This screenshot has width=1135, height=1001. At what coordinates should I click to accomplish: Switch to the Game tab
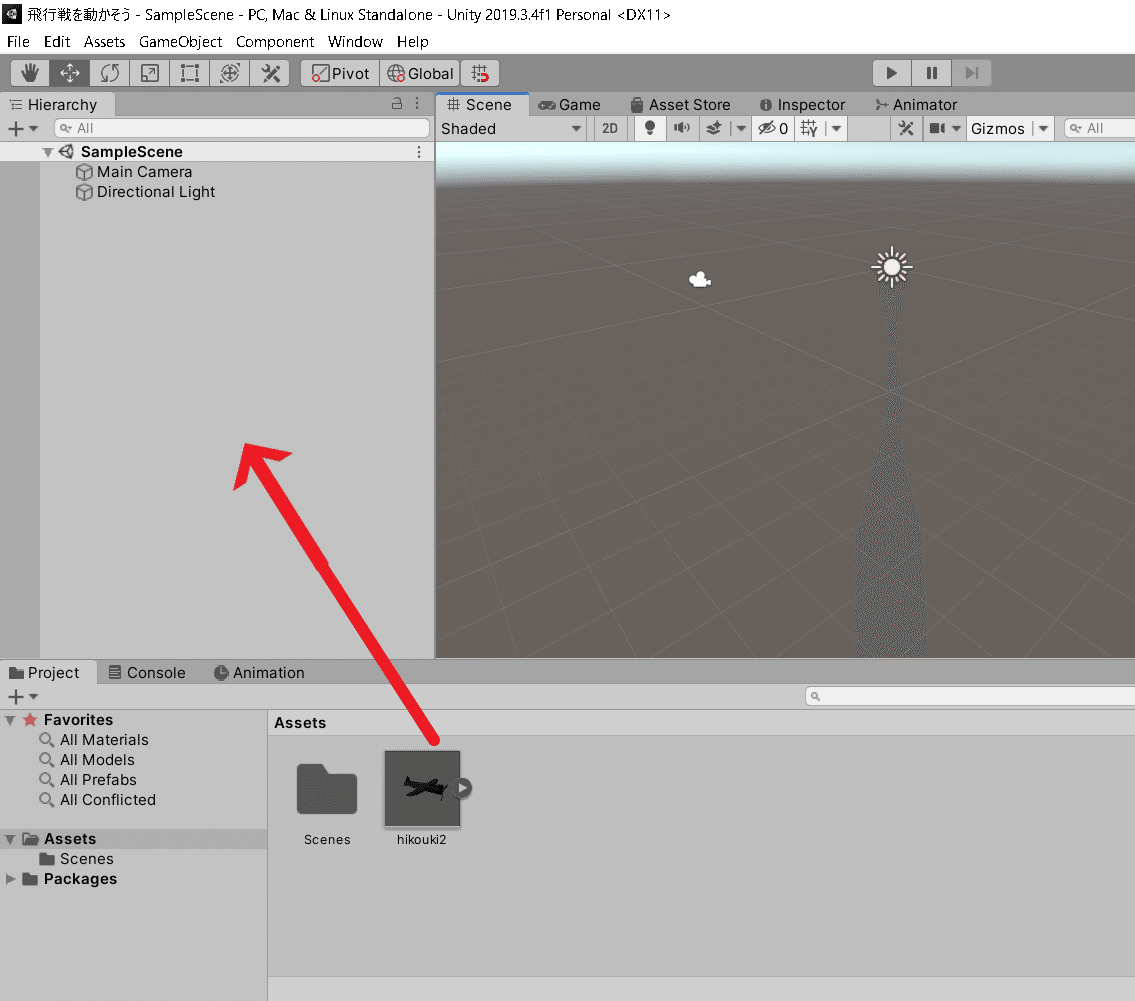570,104
